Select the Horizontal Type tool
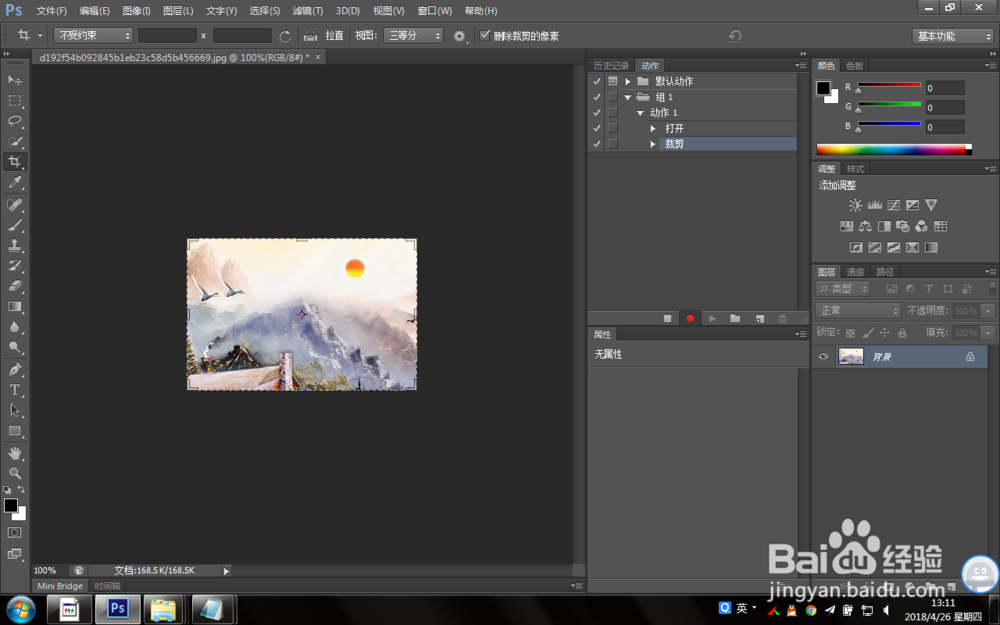 click(x=15, y=390)
